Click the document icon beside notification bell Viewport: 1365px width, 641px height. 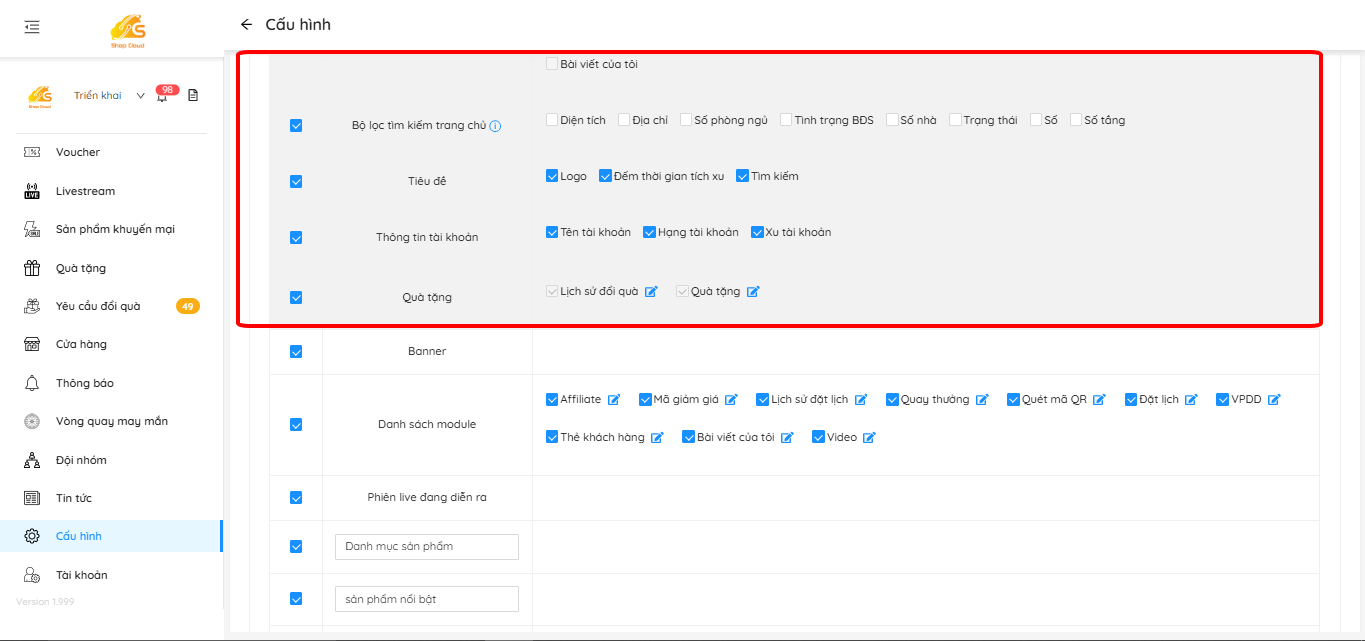[193, 96]
